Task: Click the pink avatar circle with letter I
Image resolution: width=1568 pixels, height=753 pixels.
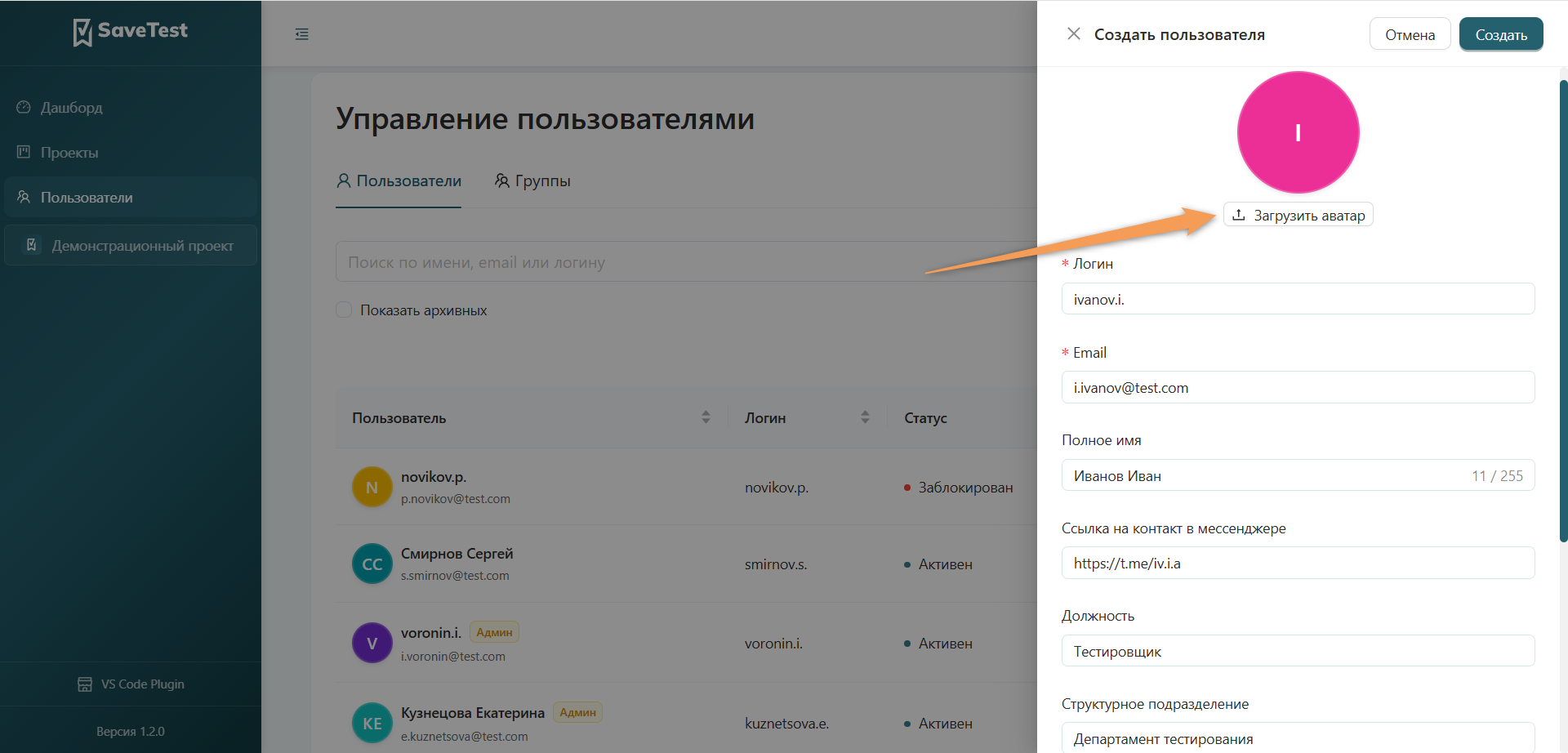Action: (1298, 132)
